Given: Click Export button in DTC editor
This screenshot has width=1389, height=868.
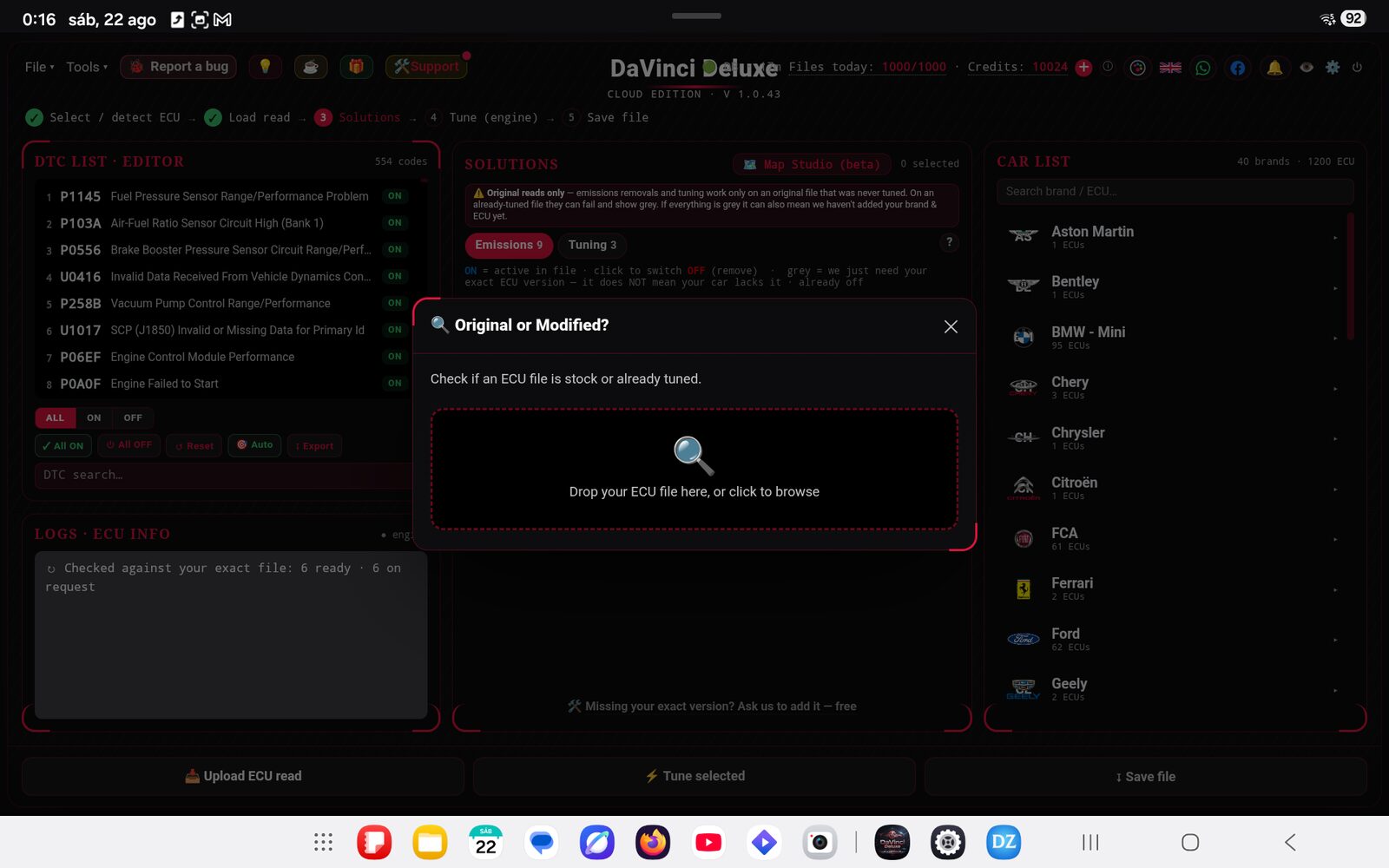Looking at the screenshot, I should point(314,445).
